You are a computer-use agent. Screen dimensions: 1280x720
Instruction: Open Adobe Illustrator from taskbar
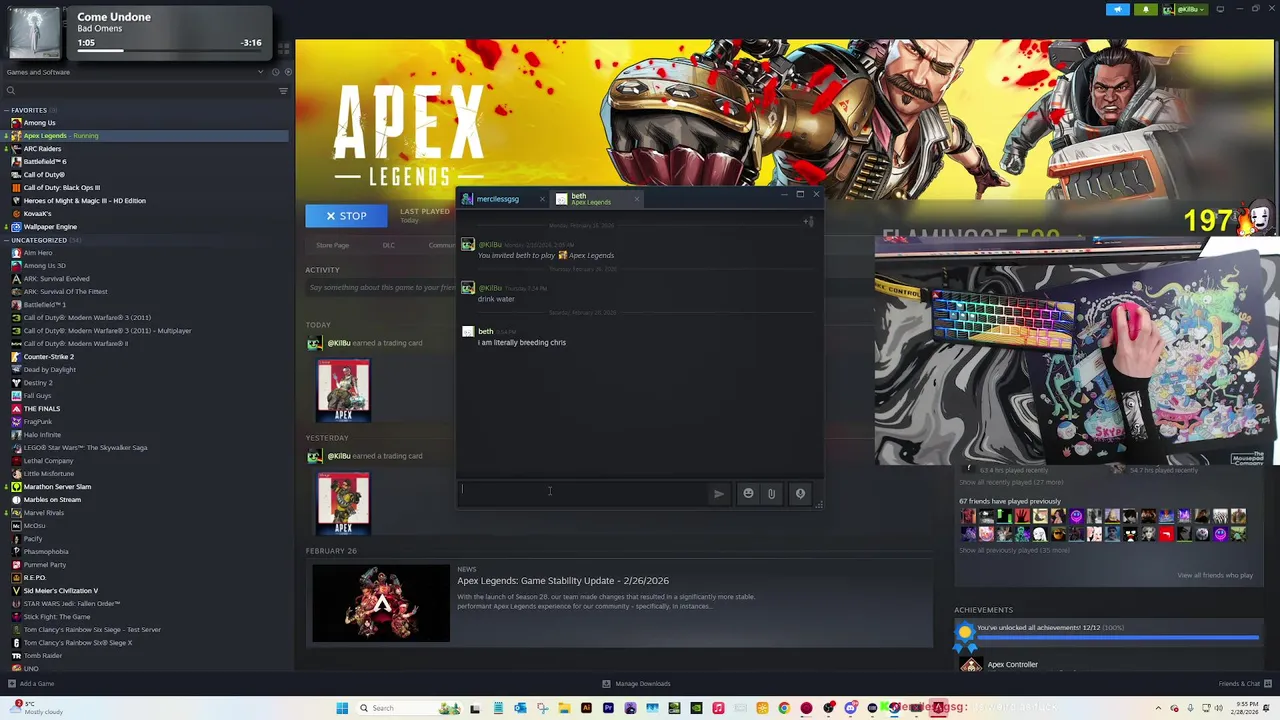pos(586,708)
